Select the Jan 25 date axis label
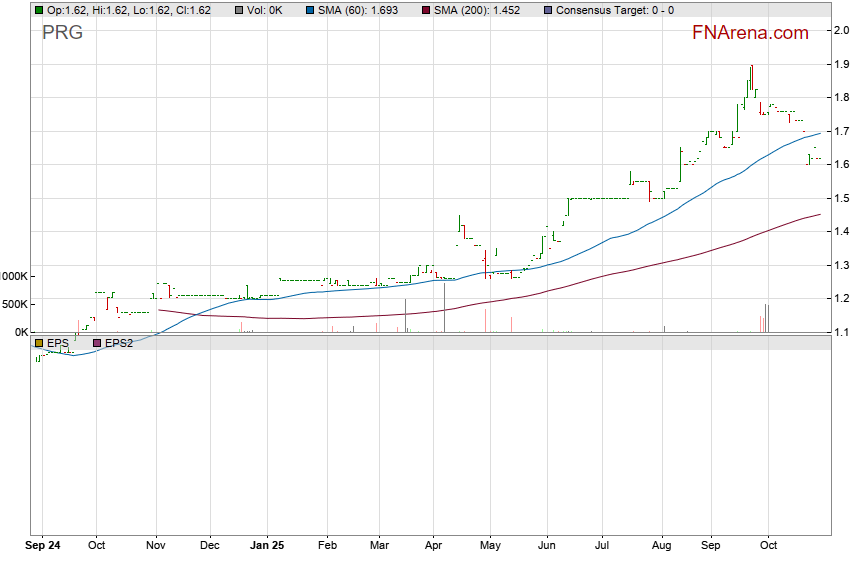The image size is (859, 566). pos(266,547)
